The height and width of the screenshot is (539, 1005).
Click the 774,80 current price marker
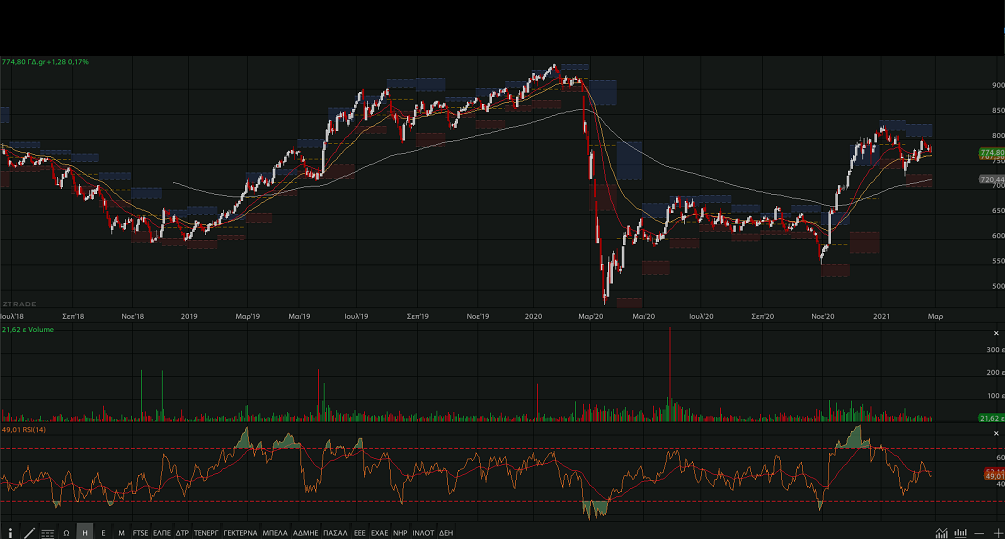(x=991, y=152)
